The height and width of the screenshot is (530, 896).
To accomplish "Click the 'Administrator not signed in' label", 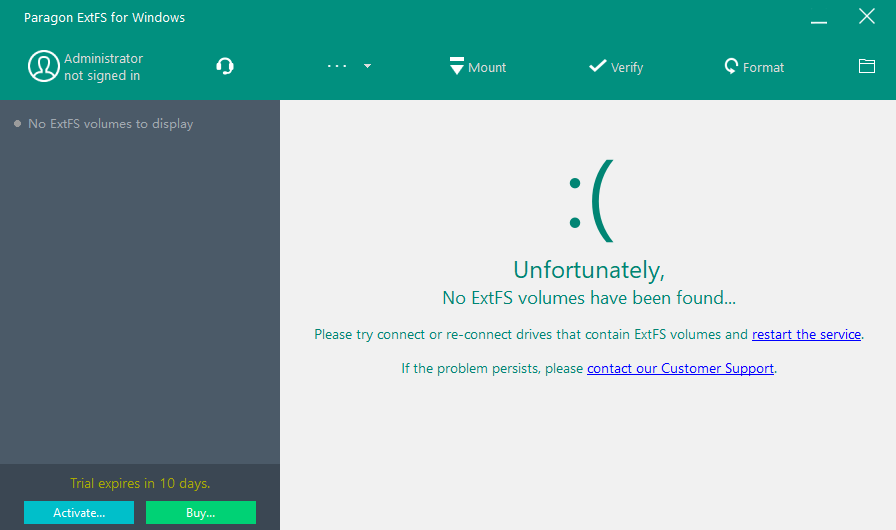I will pyautogui.click(x=103, y=67).
